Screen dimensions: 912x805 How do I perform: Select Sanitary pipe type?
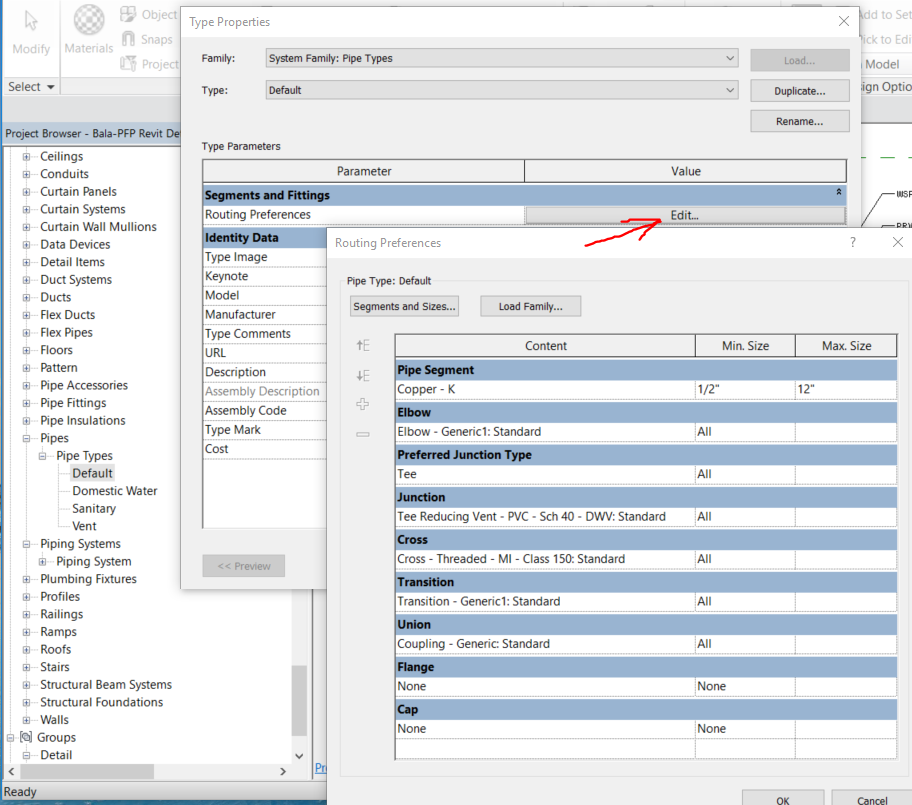pyautogui.click(x=94, y=508)
